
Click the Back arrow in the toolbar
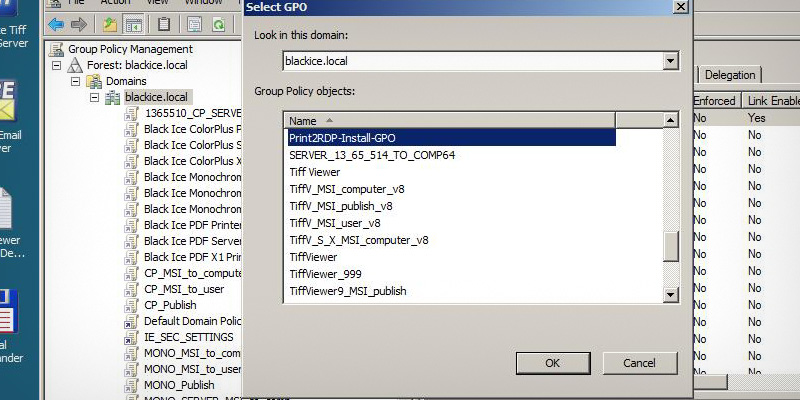[x=55, y=24]
